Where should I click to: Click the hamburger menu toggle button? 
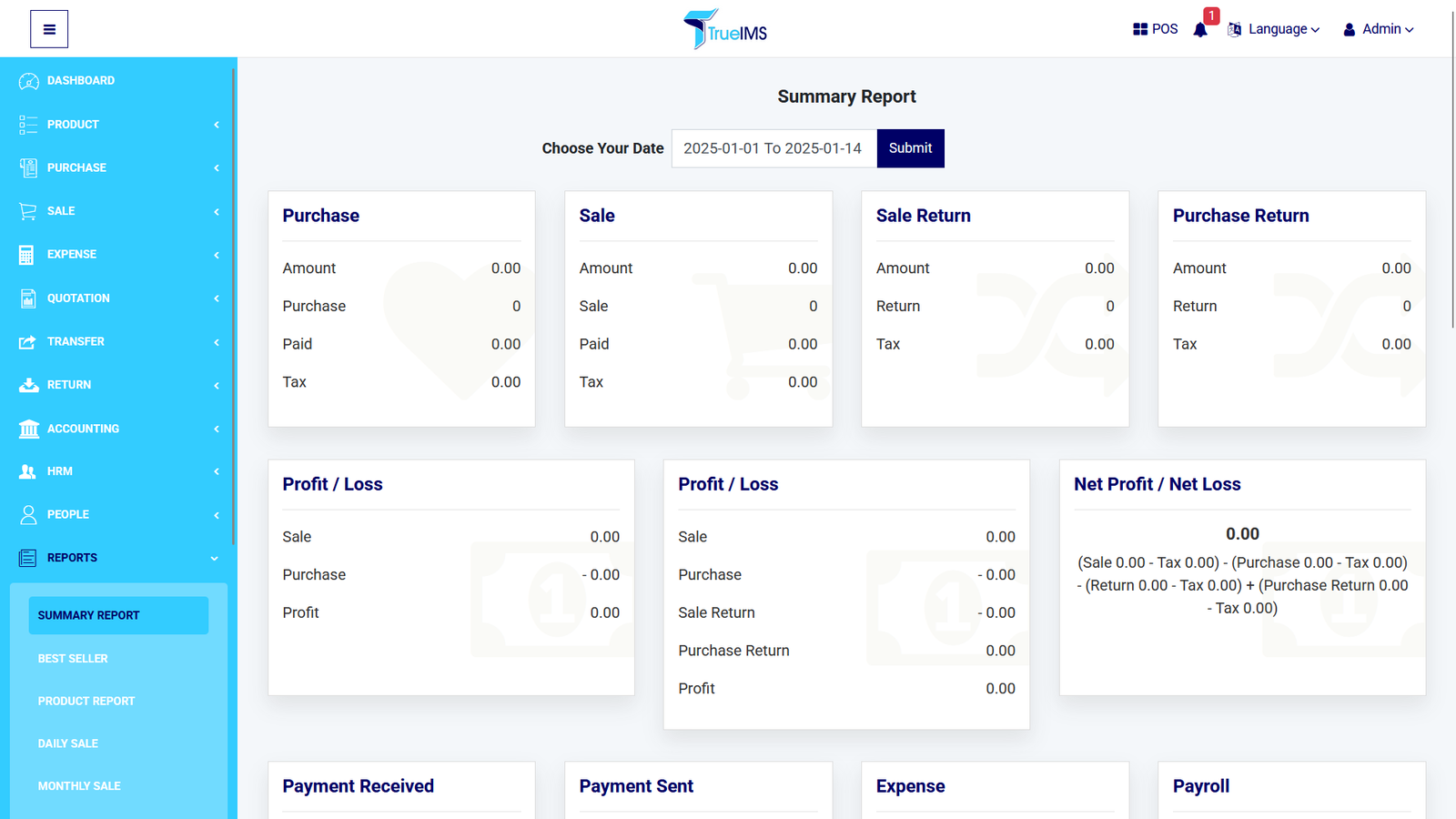(x=49, y=29)
